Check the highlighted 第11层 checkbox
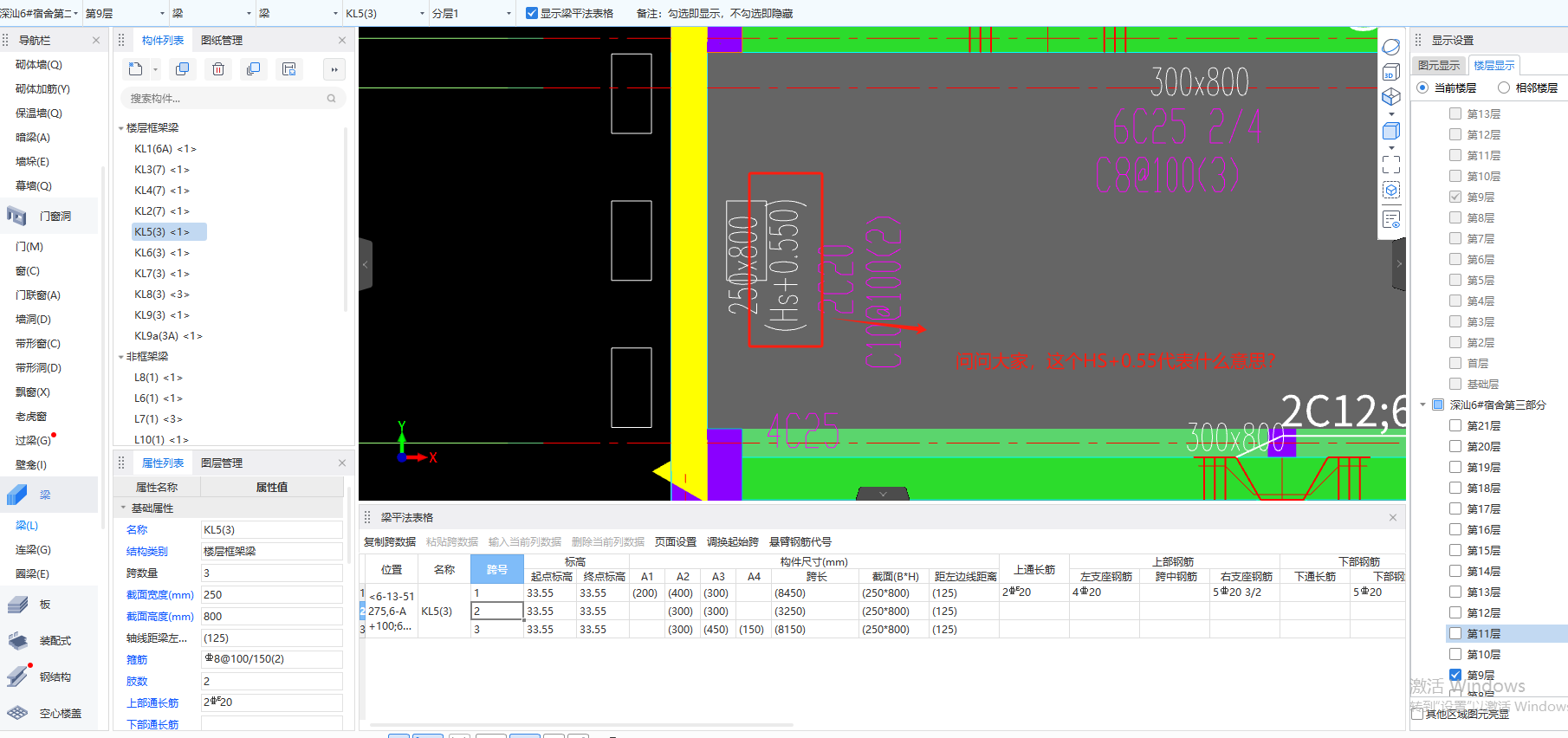 point(1455,633)
